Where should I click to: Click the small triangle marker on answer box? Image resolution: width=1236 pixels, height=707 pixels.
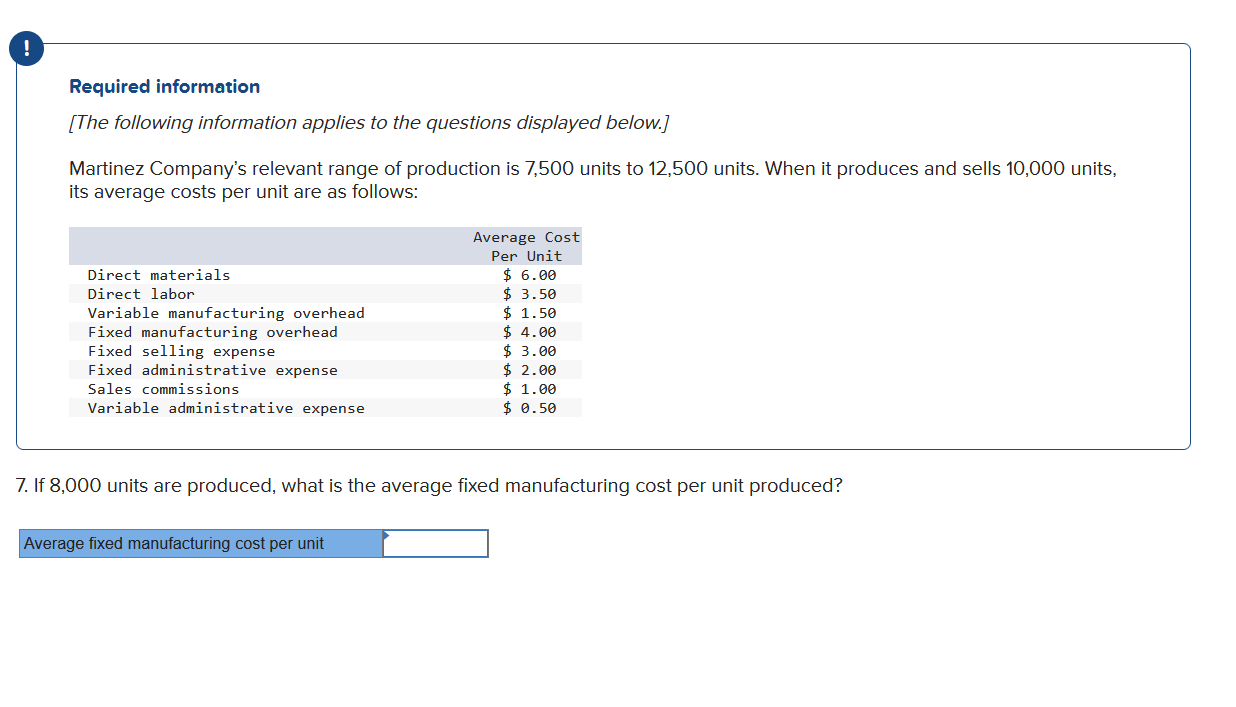386,534
